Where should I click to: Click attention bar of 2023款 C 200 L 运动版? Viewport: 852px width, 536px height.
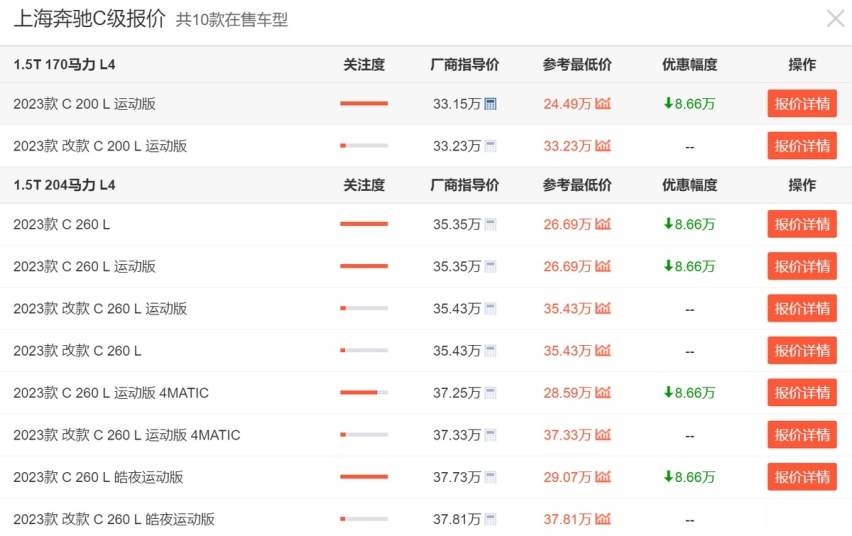364,103
